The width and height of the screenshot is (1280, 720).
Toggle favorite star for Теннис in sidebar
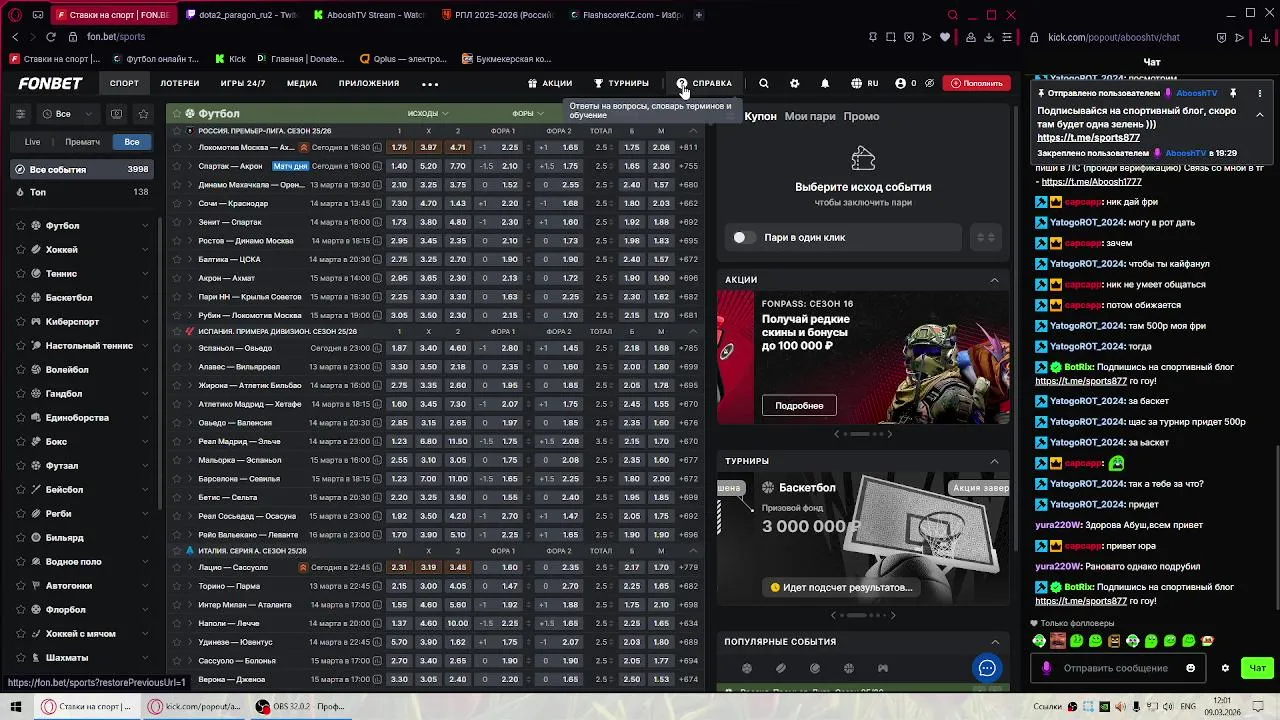(21, 274)
